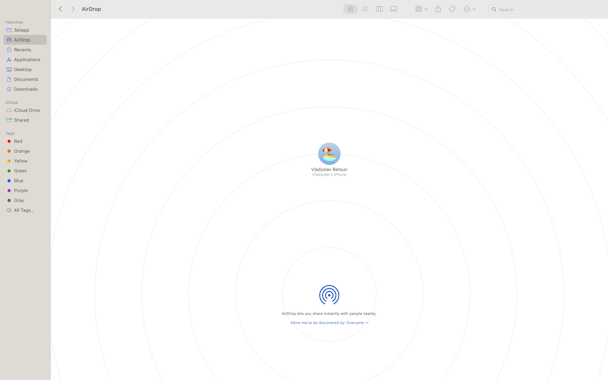Click the Applications sidebar icon
Image resolution: width=608 pixels, height=380 pixels.
point(9,60)
